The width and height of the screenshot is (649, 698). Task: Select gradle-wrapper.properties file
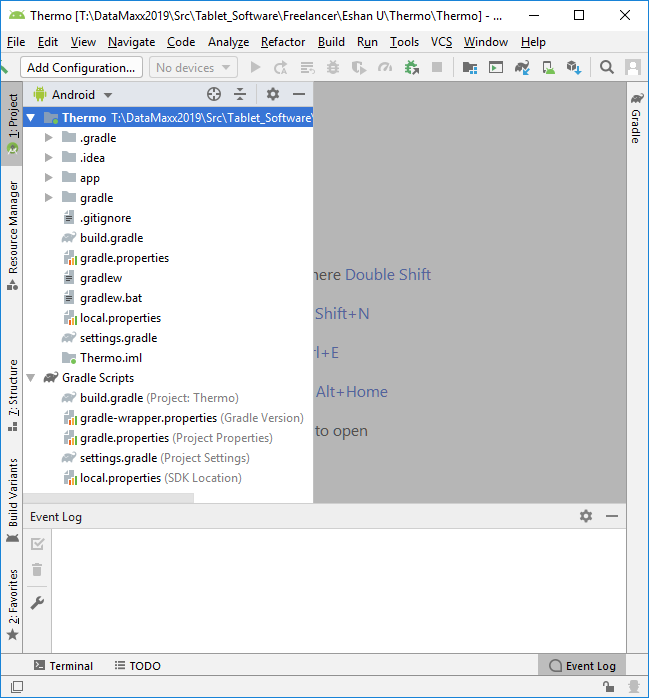(148, 418)
